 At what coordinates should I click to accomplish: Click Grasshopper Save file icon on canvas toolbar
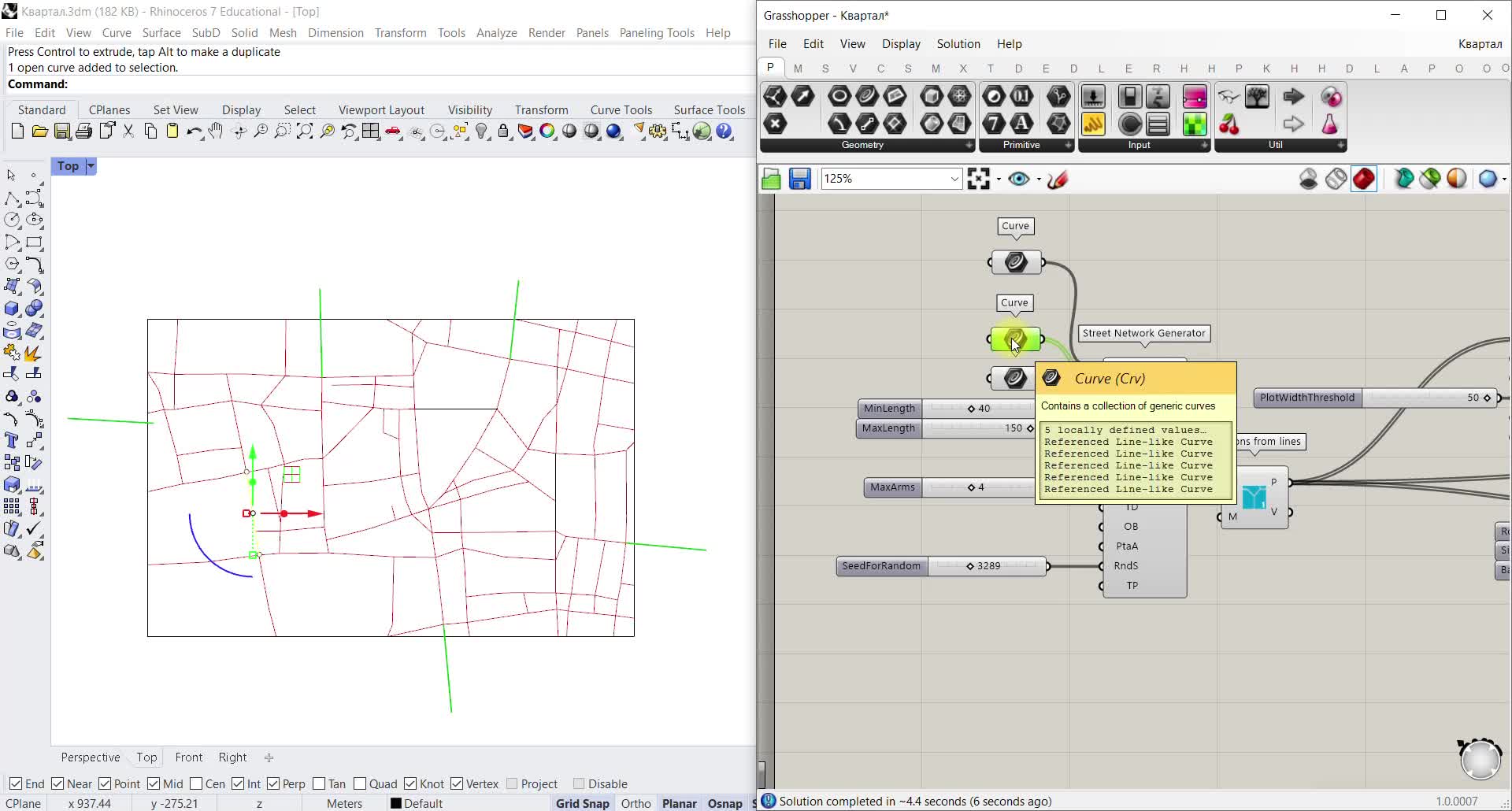click(x=799, y=180)
